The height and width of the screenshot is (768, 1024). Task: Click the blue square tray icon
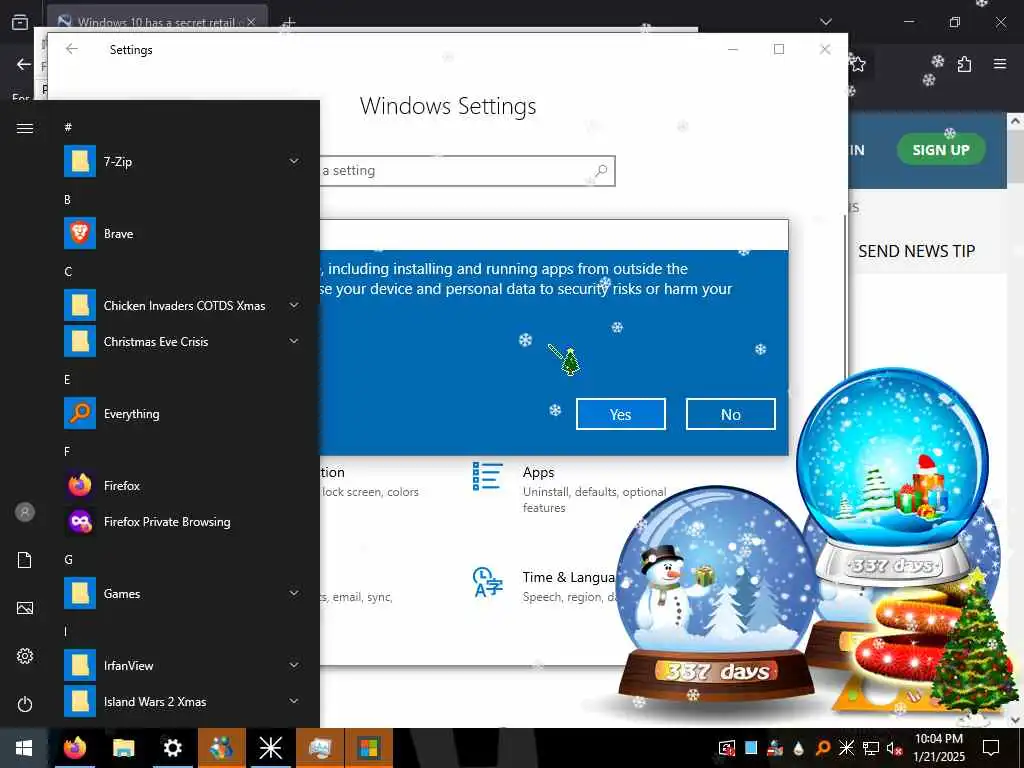click(x=751, y=747)
